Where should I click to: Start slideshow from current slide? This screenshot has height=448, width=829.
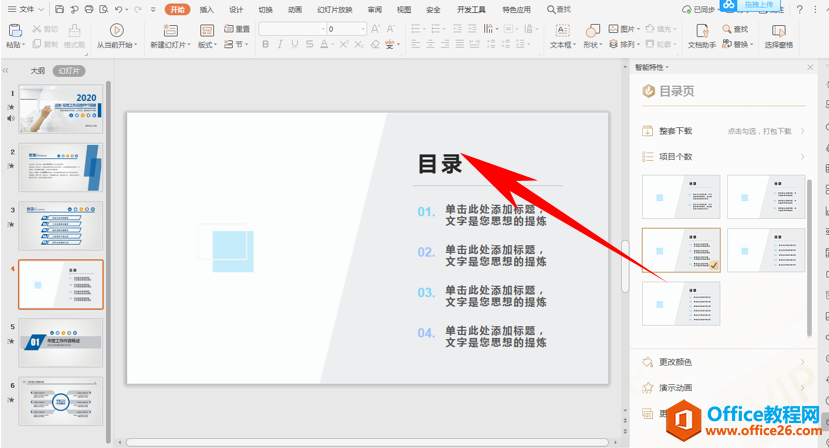pos(117,32)
